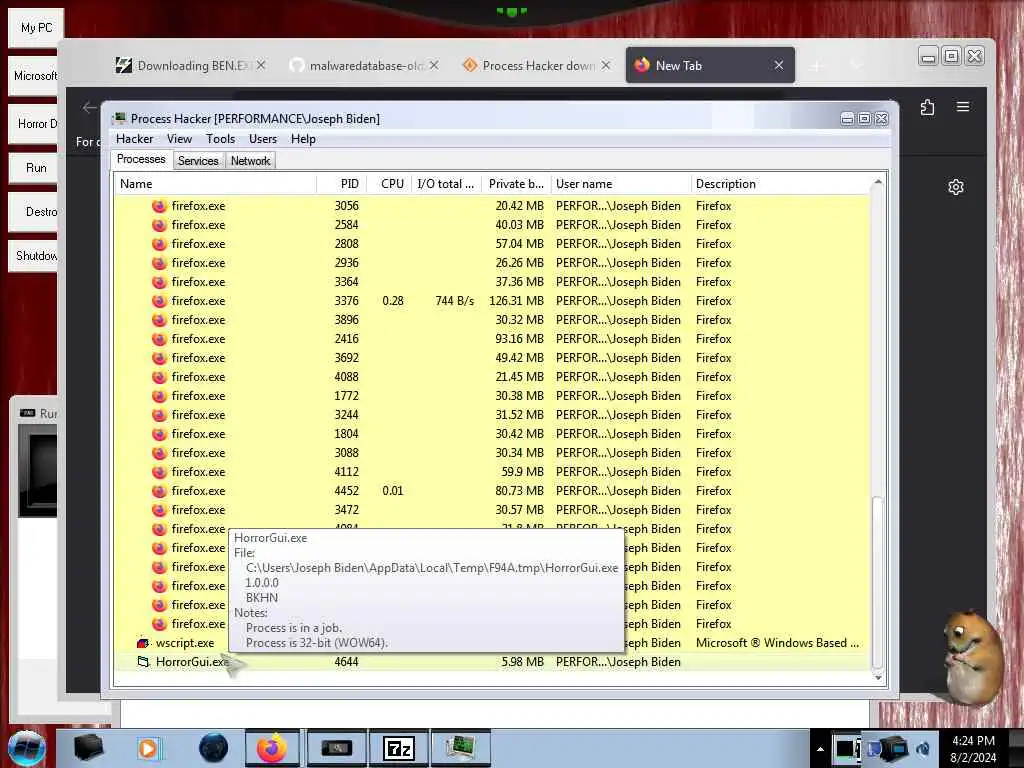Viewport: 1024px width, 768px height.
Task: Select firefox.exe process with PID 2808
Action: point(492,244)
